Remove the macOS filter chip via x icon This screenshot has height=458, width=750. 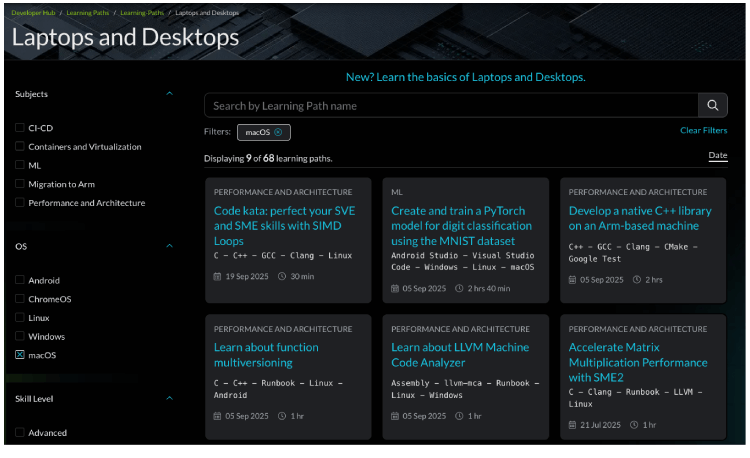(x=278, y=132)
